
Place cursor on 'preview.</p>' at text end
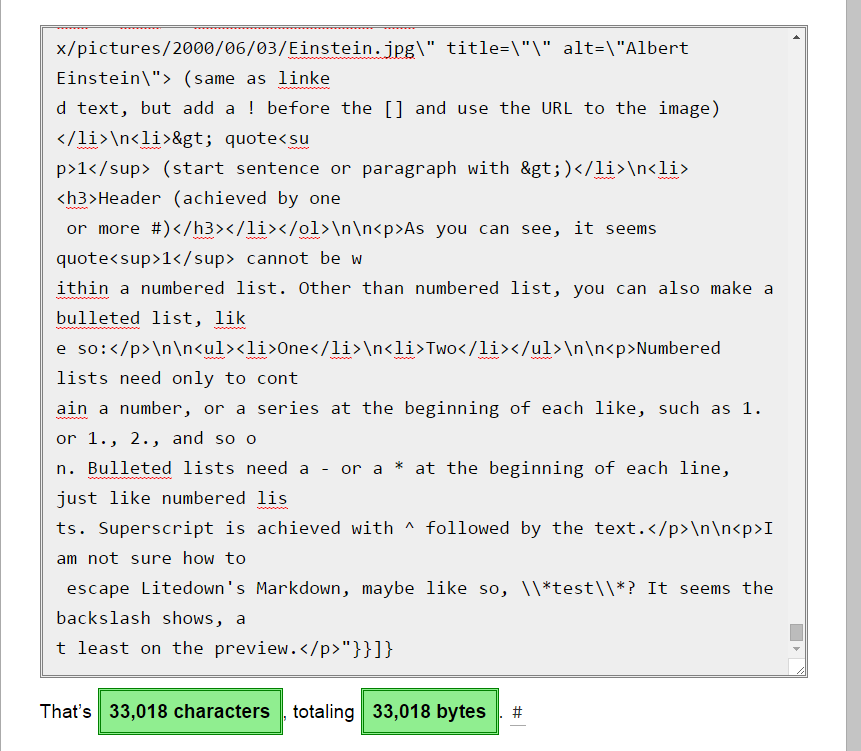tap(277, 648)
